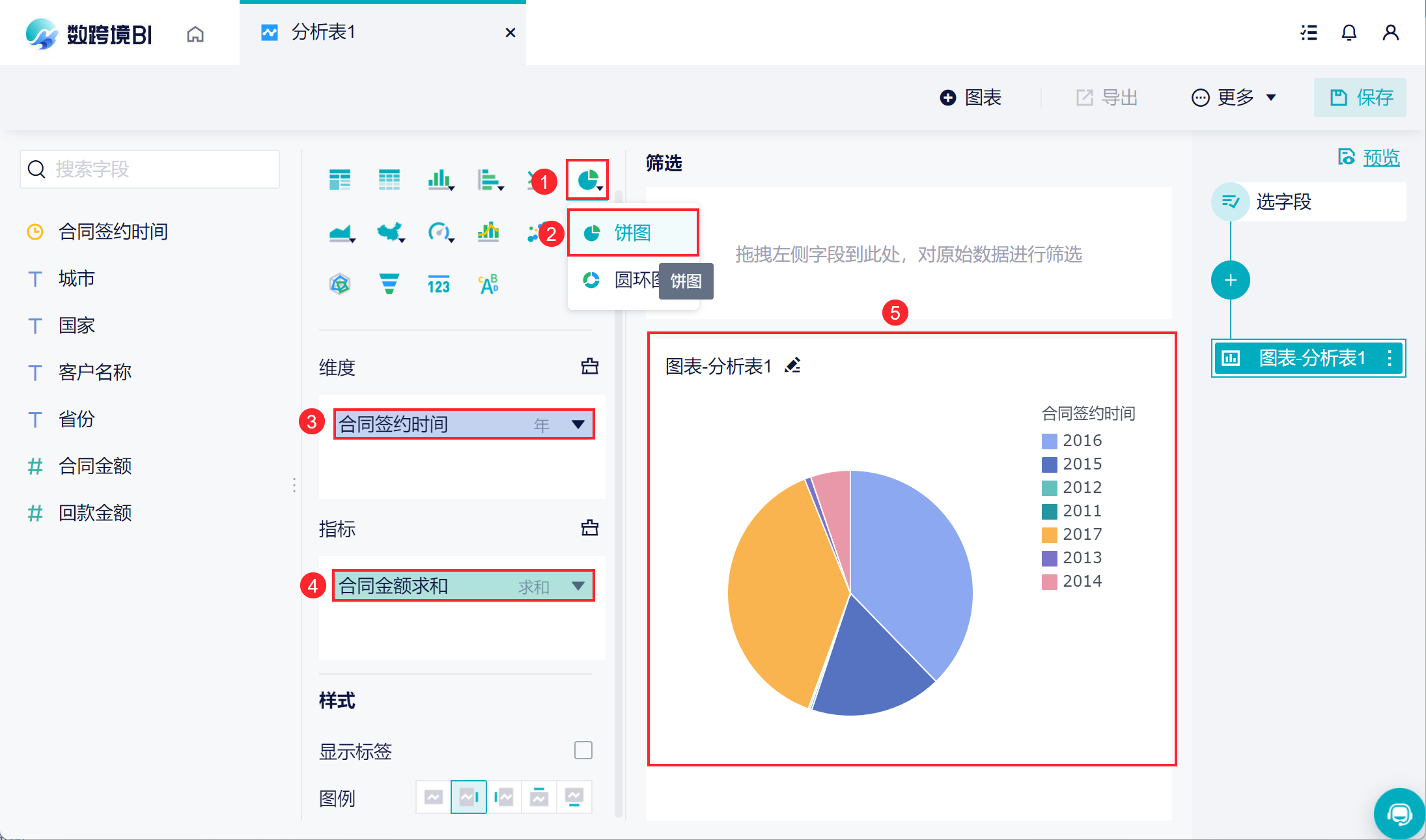Set legend position to left
Image resolution: width=1426 pixels, height=840 pixels.
pos(504,797)
